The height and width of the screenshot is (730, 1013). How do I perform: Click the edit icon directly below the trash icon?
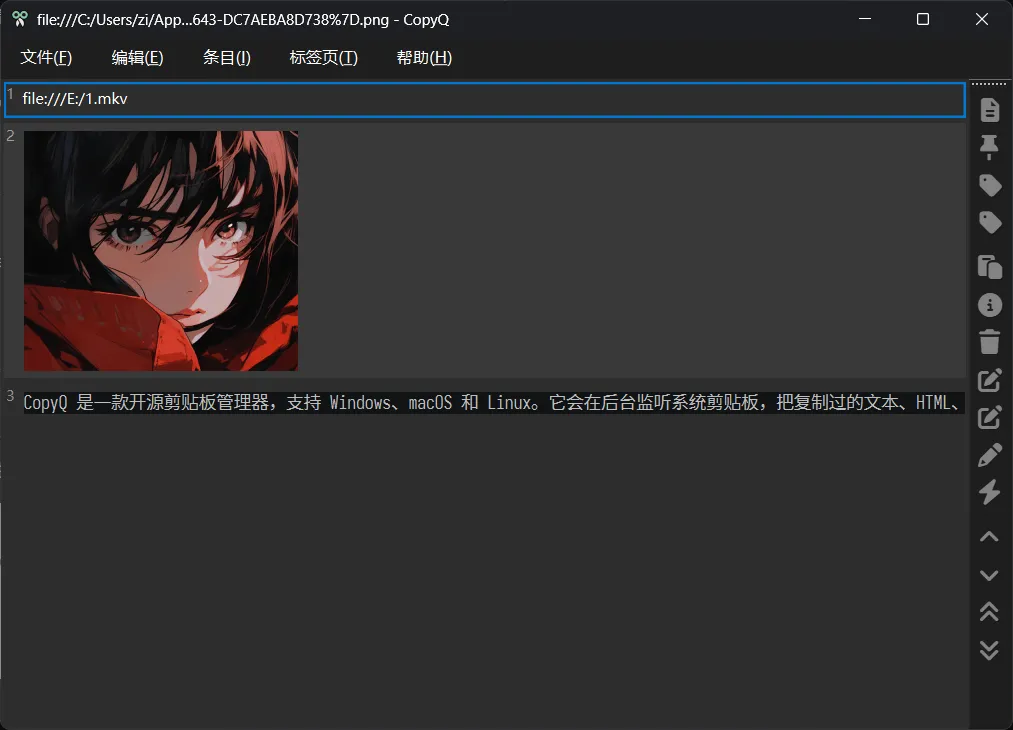pyautogui.click(x=989, y=381)
